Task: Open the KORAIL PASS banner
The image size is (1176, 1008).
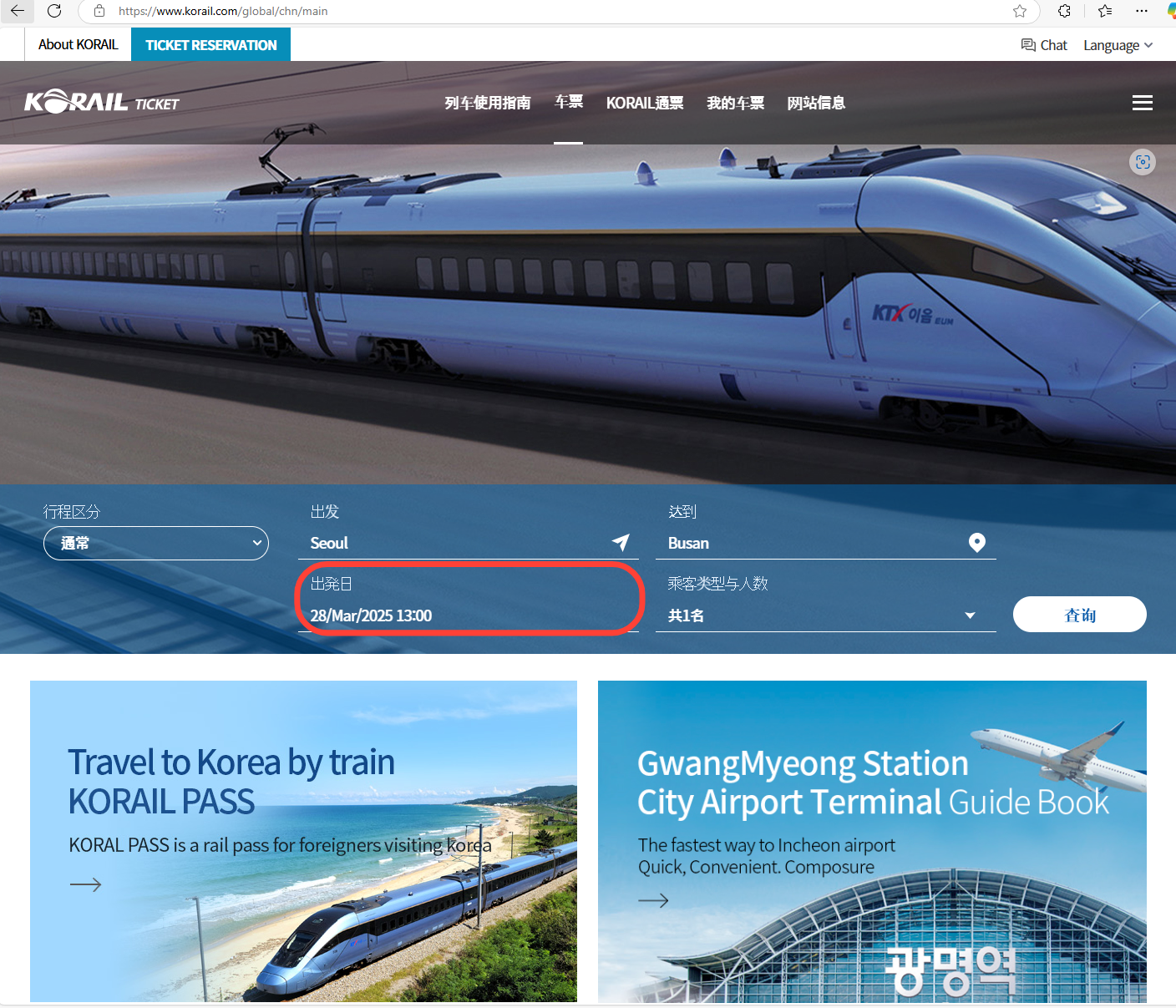Action: tap(303, 841)
